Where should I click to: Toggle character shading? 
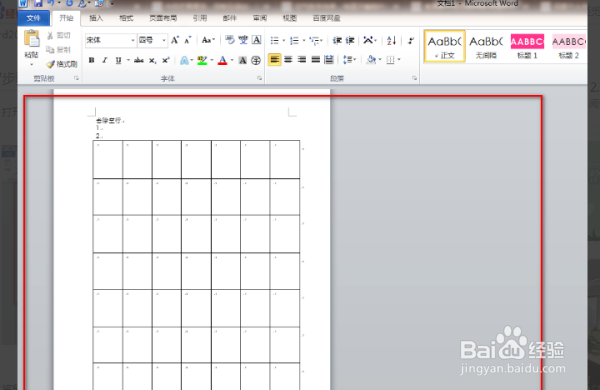[x=243, y=60]
